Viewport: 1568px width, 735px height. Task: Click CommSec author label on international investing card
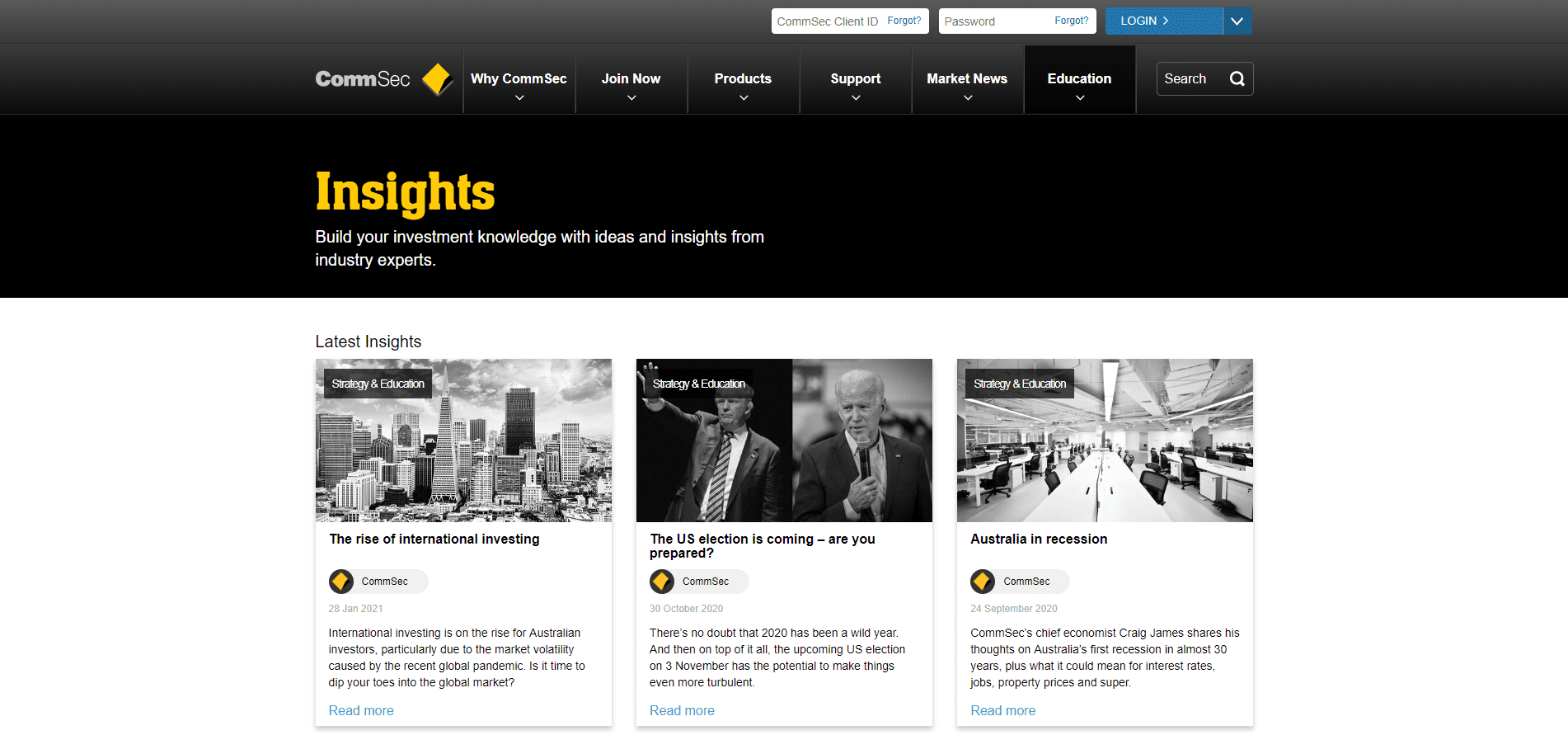point(384,582)
